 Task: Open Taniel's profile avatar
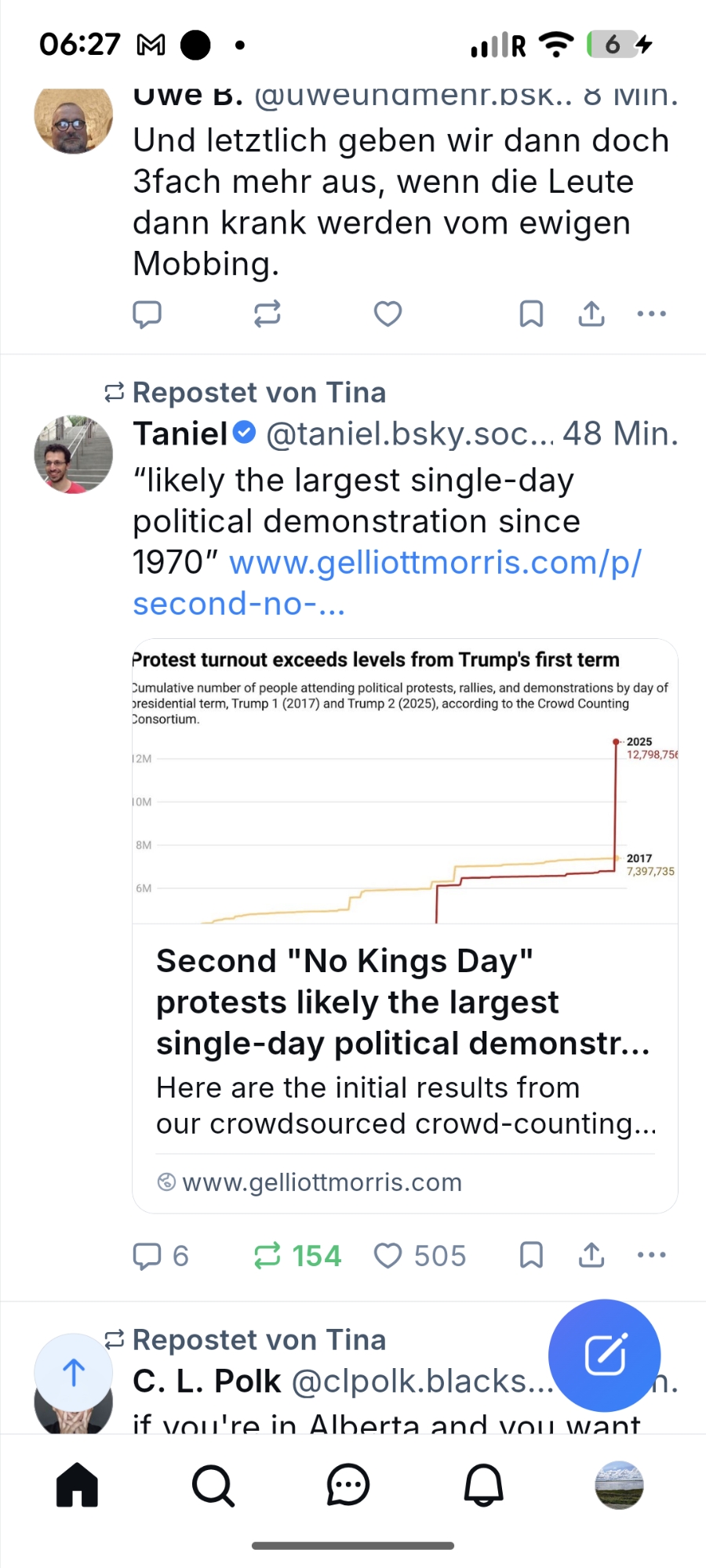[74, 455]
